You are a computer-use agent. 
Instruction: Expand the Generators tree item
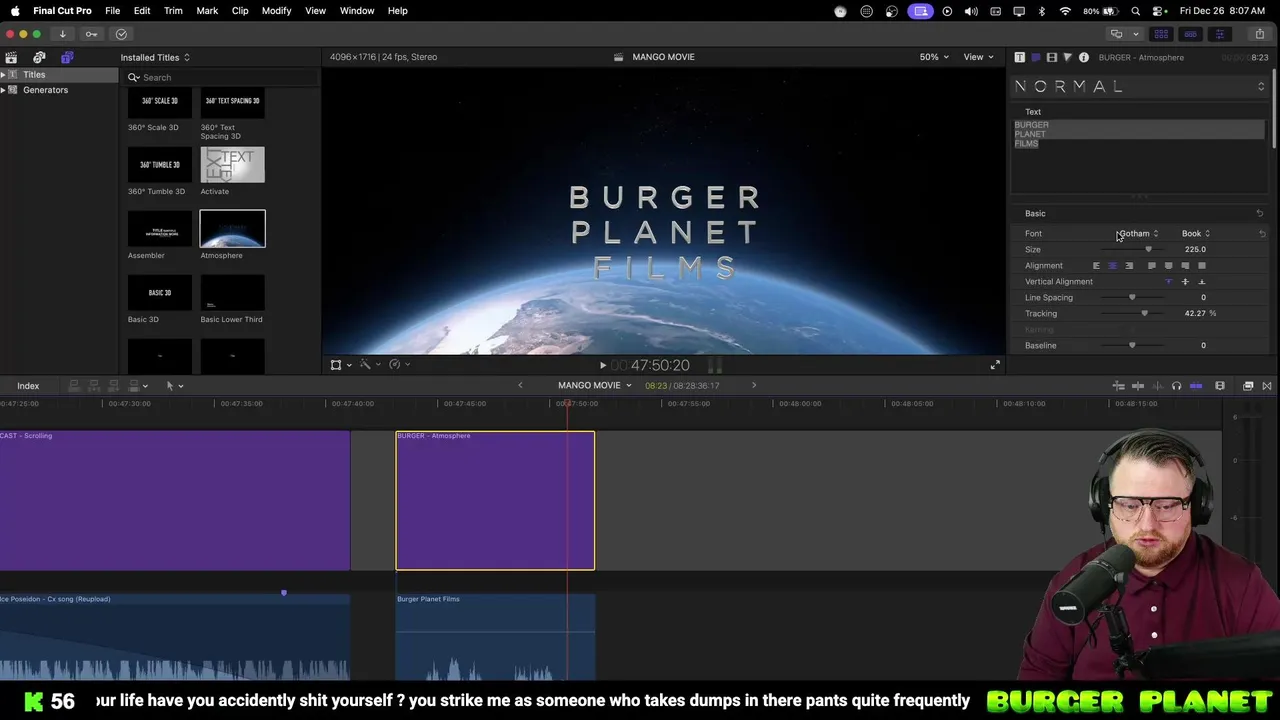pos(4,90)
